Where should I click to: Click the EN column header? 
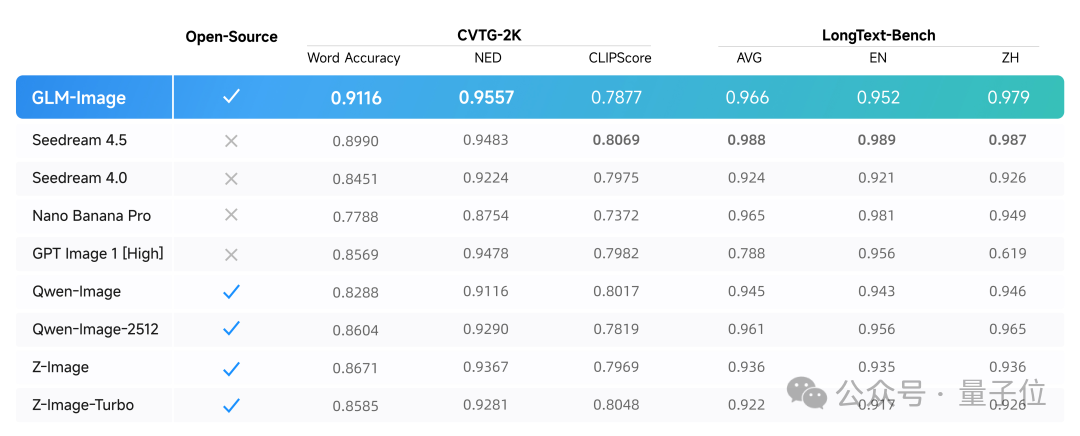click(878, 58)
